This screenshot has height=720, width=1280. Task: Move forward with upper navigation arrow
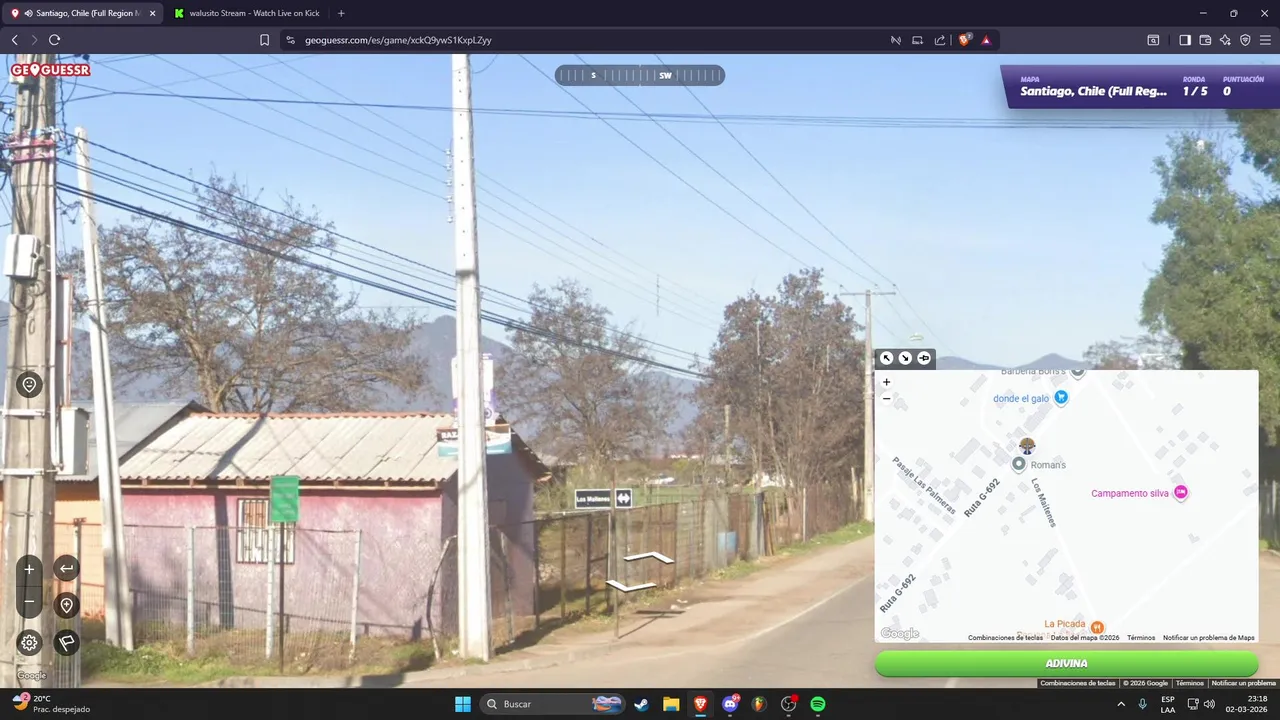coord(649,557)
